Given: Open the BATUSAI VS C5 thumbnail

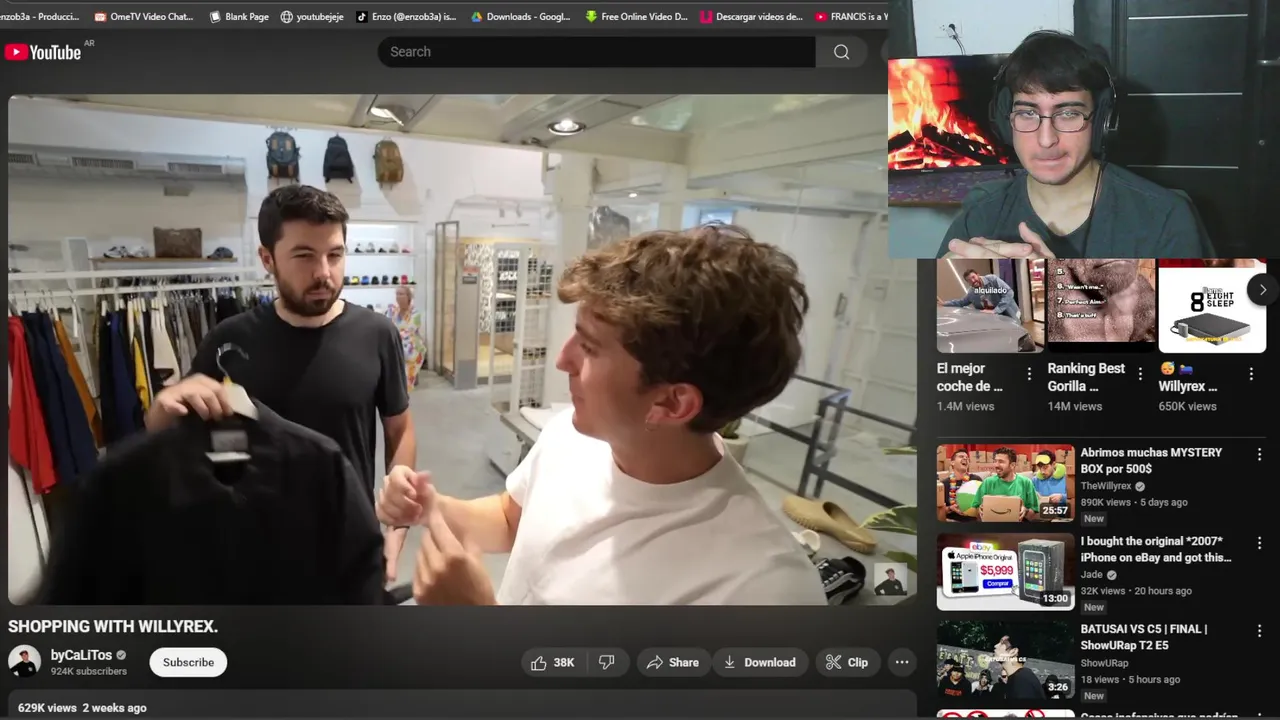Looking at the screenshot, I should click(x=1005, y=659).
